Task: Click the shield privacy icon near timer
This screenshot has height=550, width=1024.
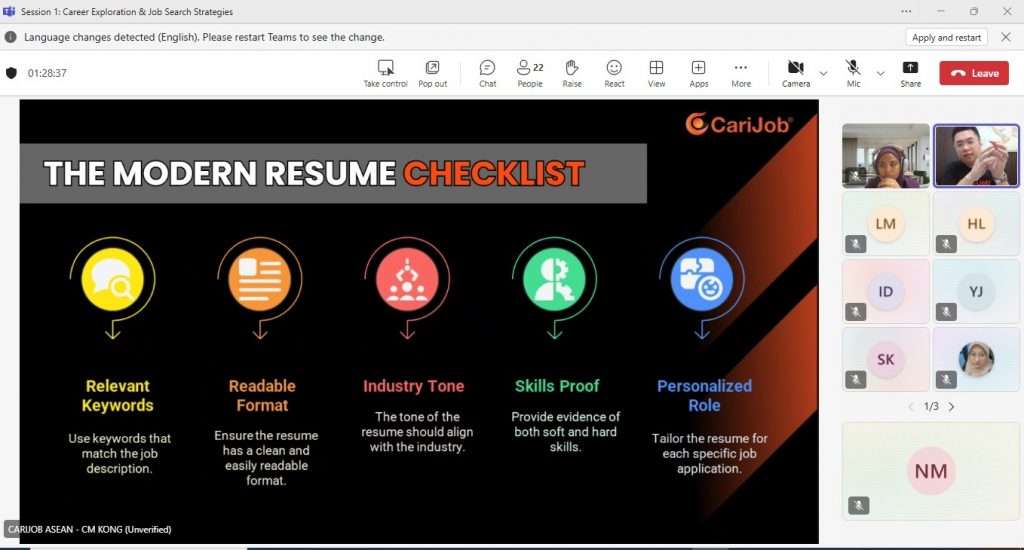Action: pyautogui.click(x=11, y=73)
